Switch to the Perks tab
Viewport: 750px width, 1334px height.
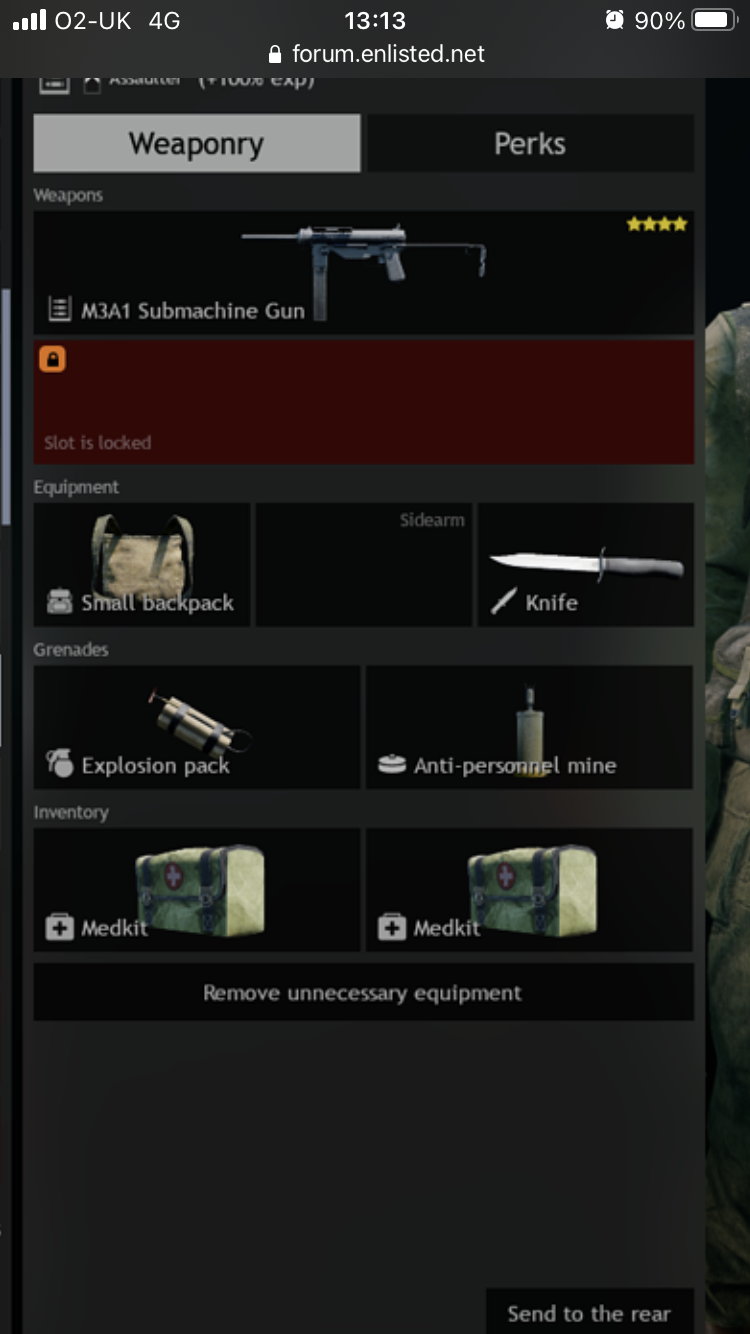click(x=530, y=143)
